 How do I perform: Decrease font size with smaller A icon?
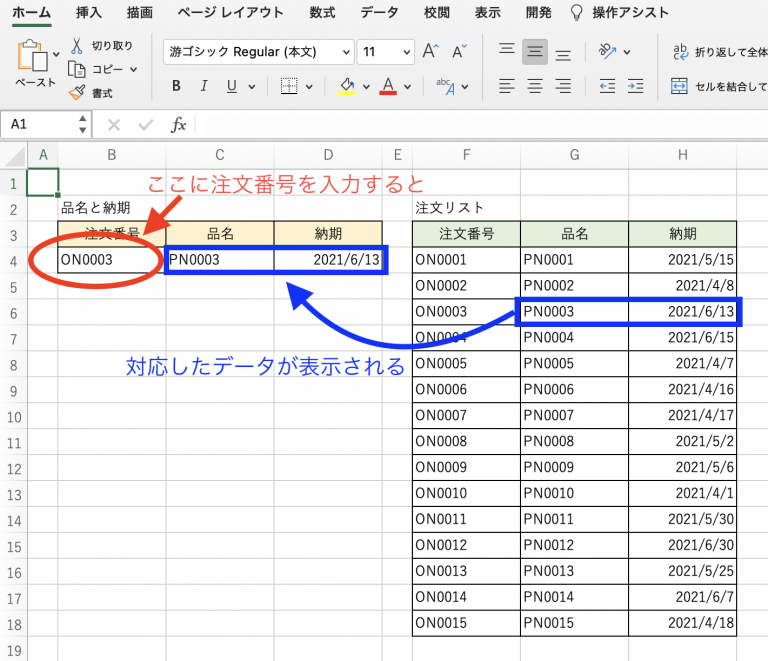coord(459,51)
